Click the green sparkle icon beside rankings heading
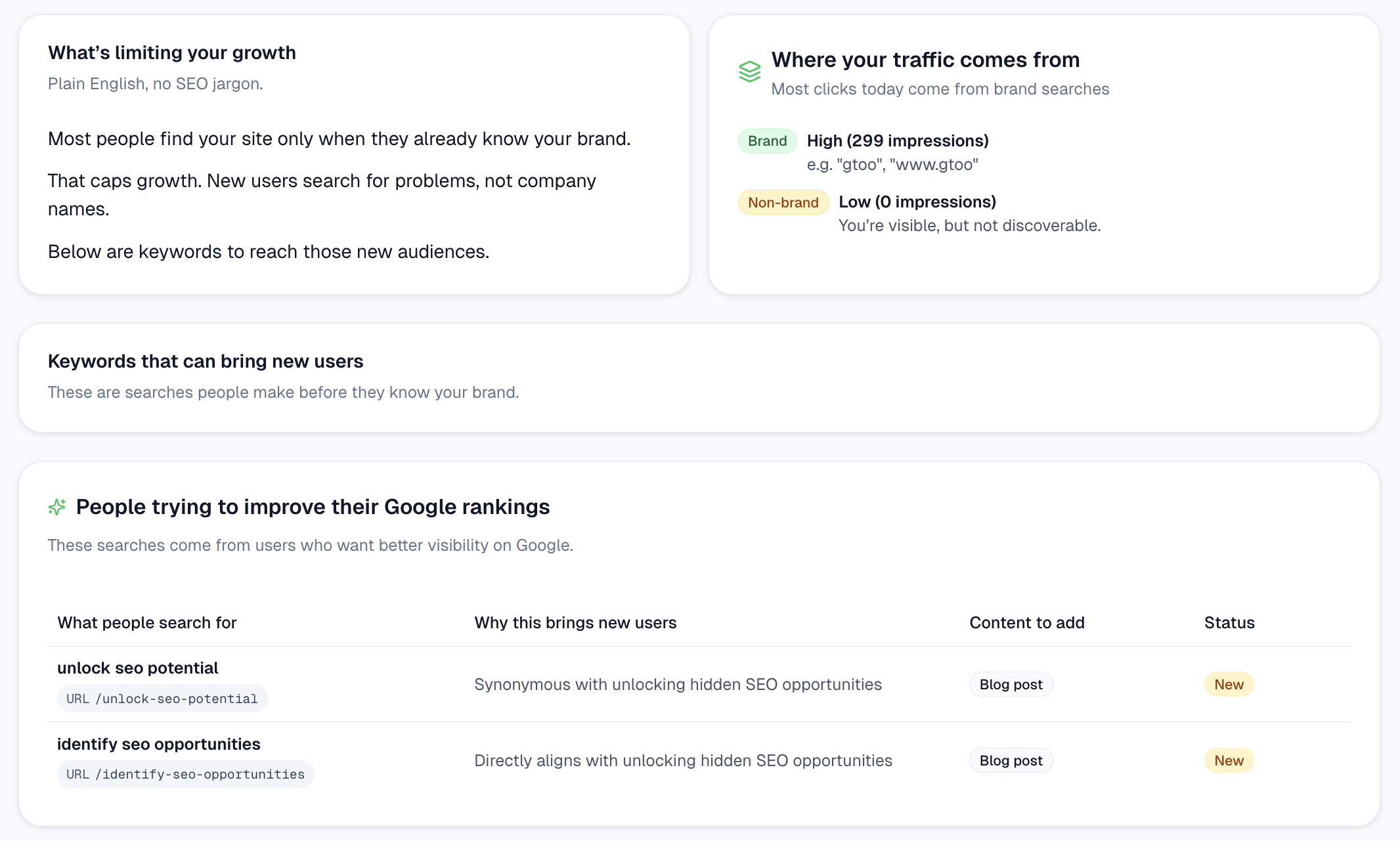Viewport: 1400px width, 841px height. coord(57,507)
